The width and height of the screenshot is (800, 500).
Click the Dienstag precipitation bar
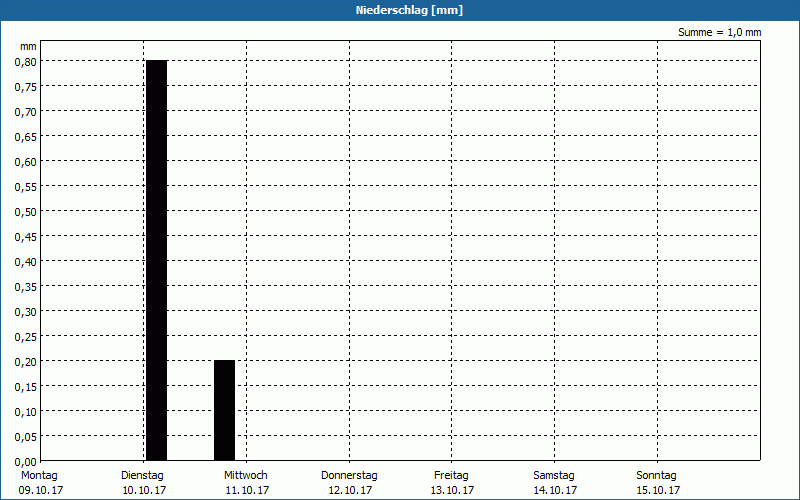[x=156, y=260]
